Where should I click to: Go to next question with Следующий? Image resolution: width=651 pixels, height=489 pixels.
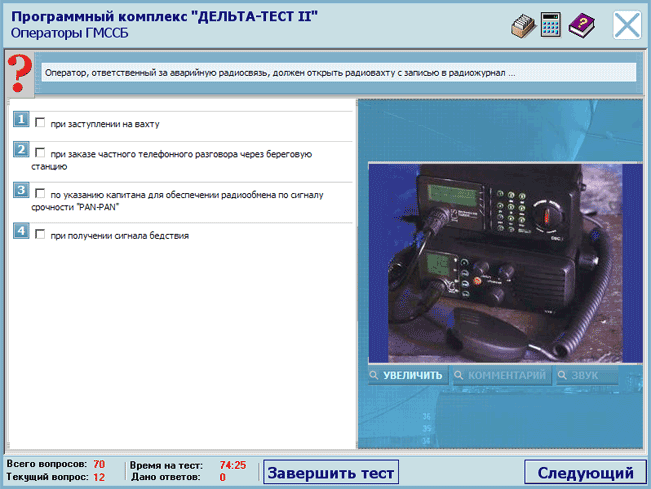584,473
